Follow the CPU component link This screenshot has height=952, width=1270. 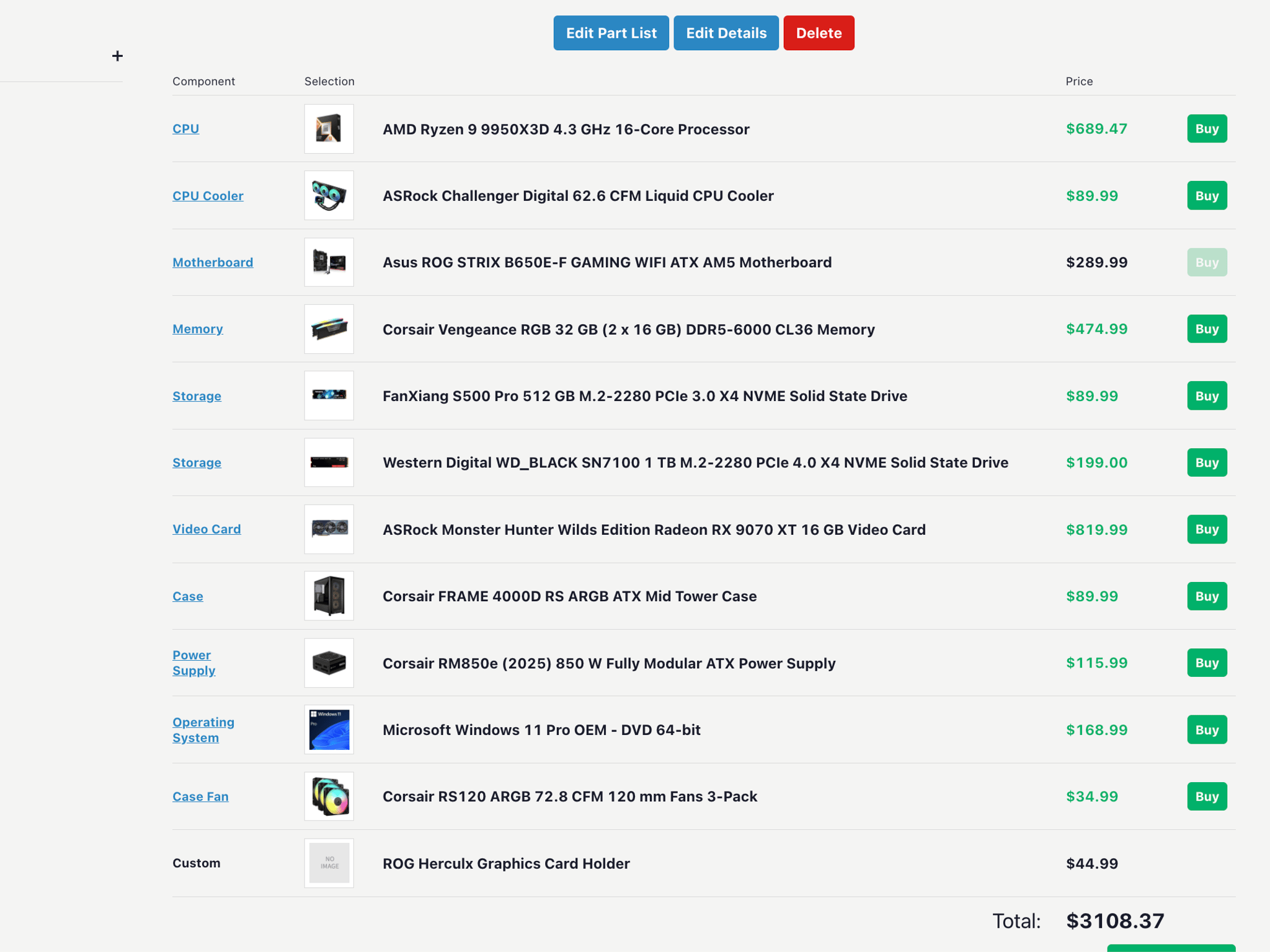pos(186,129)
